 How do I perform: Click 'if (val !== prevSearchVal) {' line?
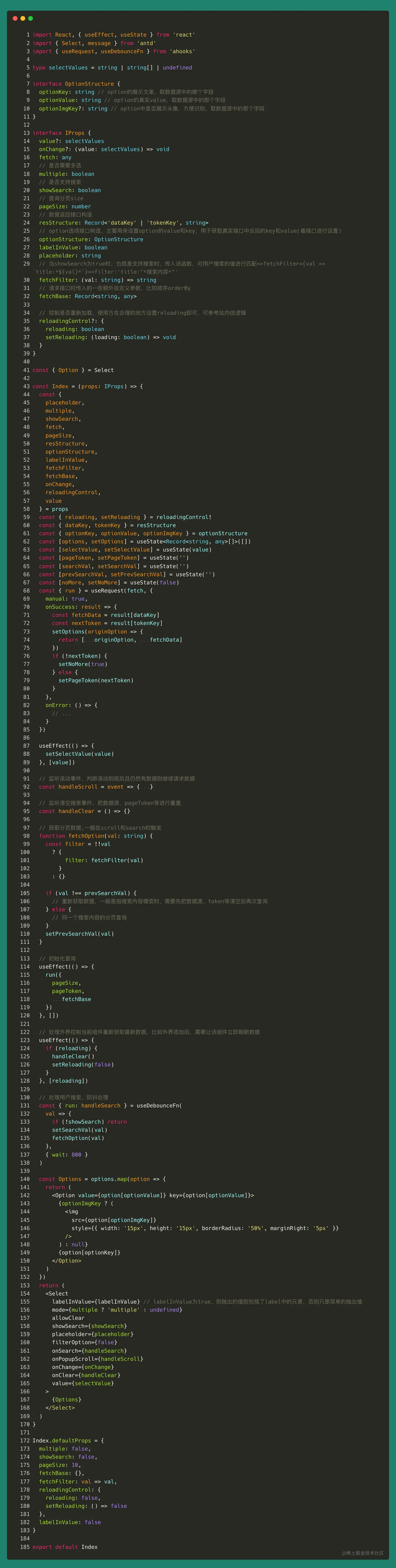[x=91, y=893]
